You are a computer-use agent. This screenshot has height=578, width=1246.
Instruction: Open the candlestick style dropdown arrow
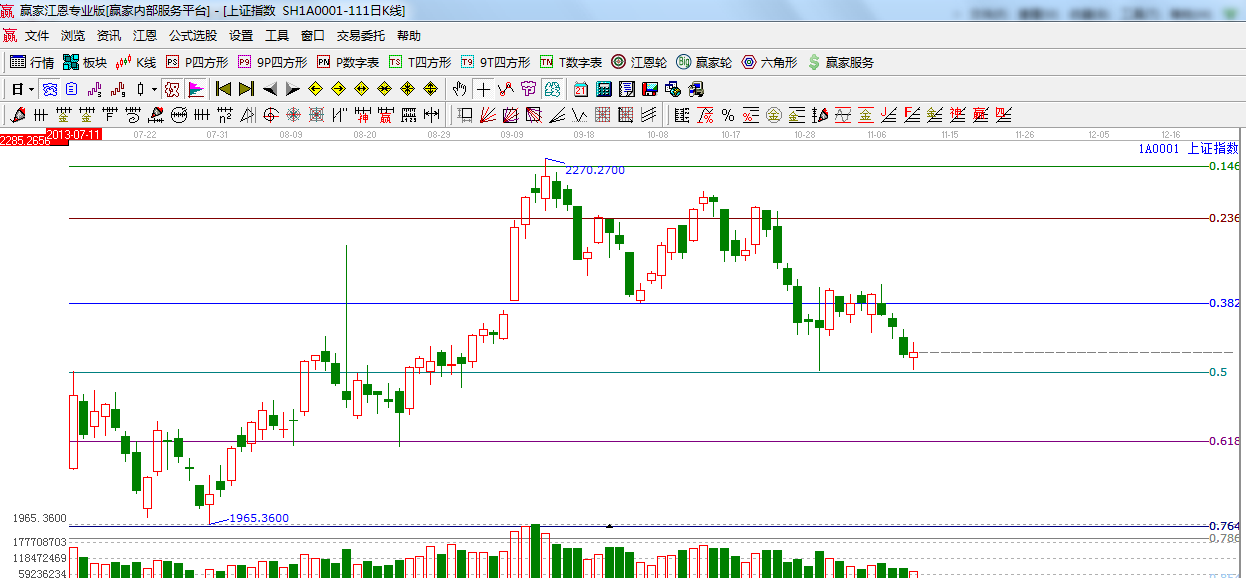point(154,88)
